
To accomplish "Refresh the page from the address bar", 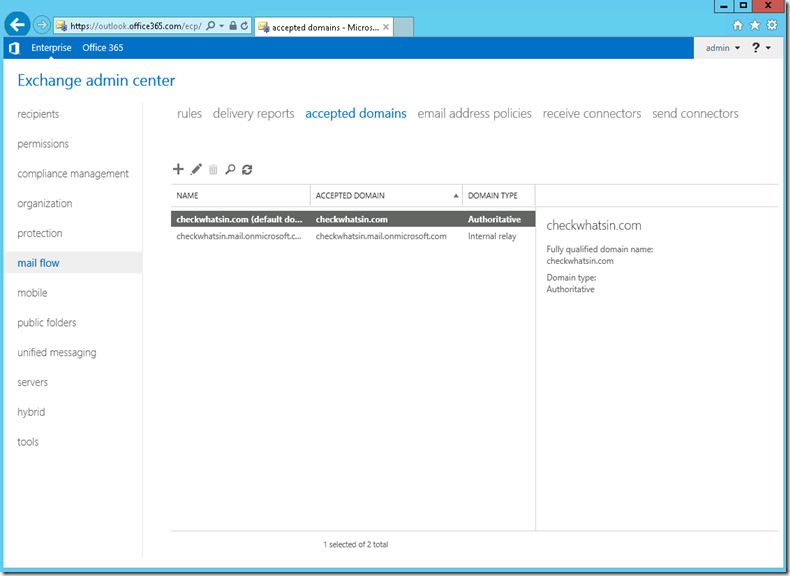I will pos(244,26).
